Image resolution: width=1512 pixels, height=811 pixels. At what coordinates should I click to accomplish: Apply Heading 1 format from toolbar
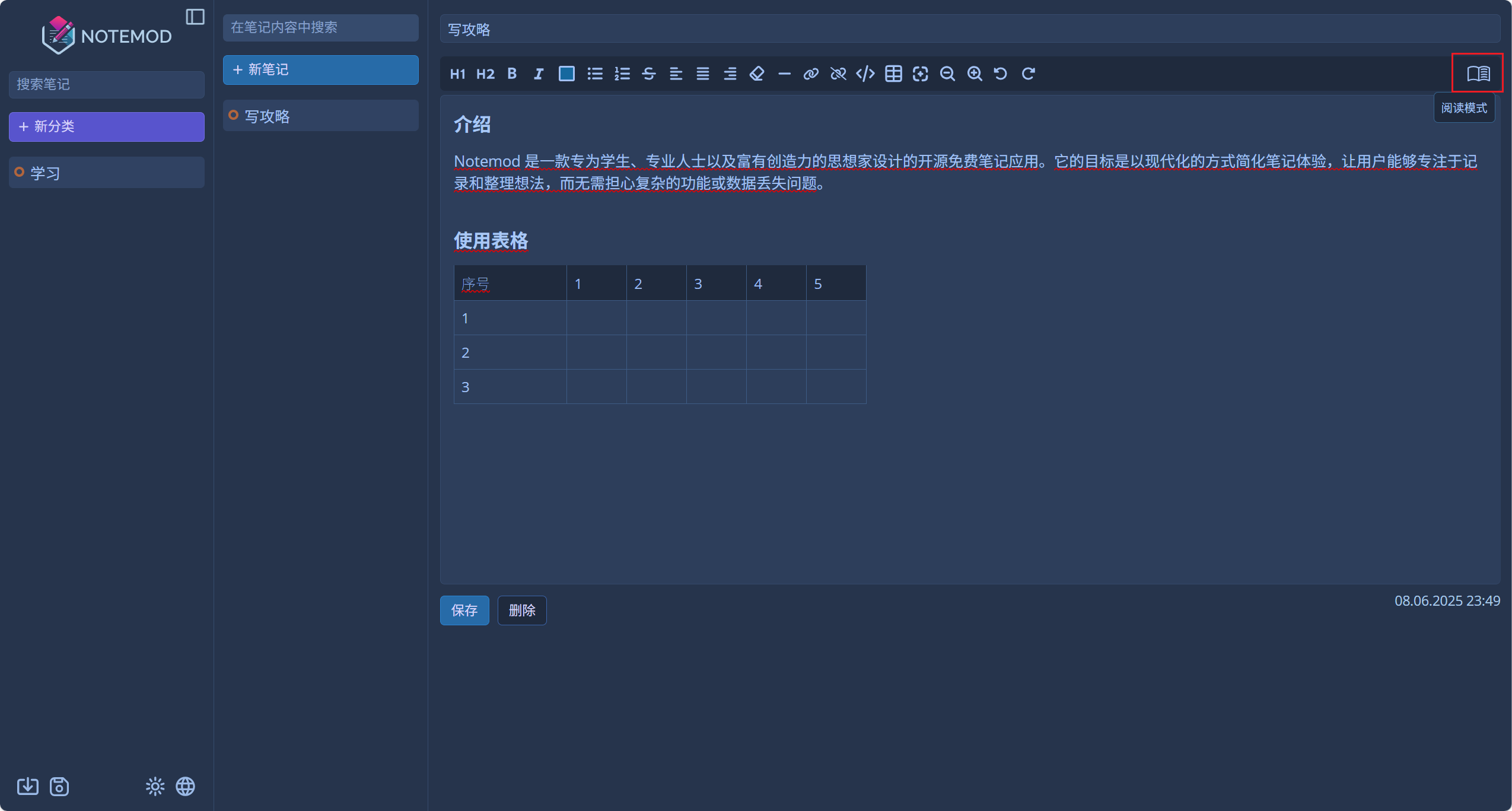457,74
